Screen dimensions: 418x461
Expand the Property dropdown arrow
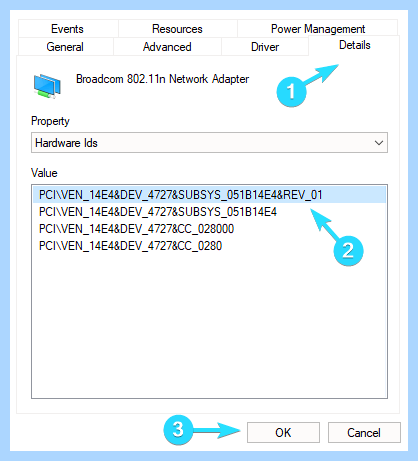tap(379, 143)
